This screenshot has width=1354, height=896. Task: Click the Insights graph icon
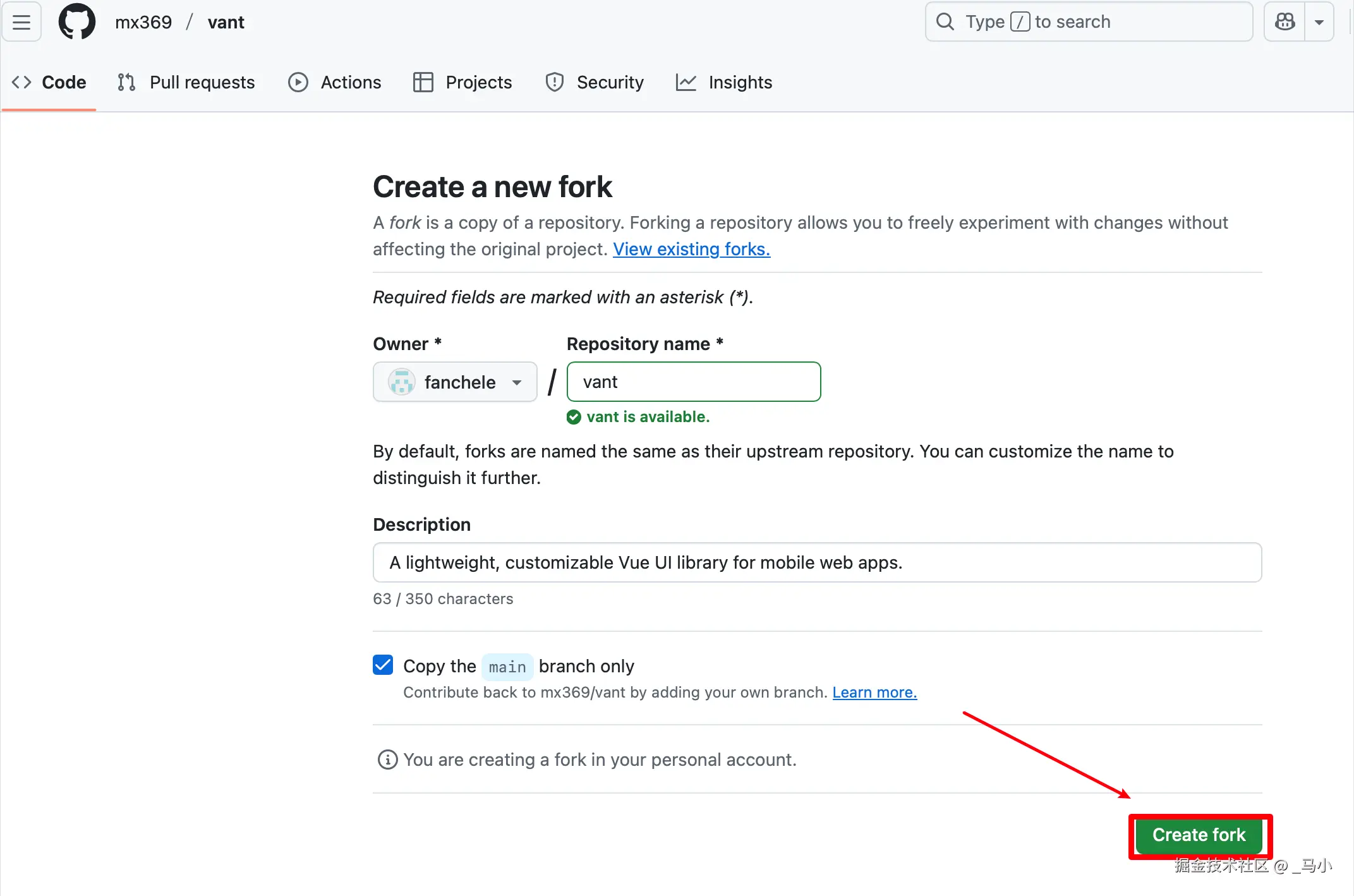[x=686, y=82]
